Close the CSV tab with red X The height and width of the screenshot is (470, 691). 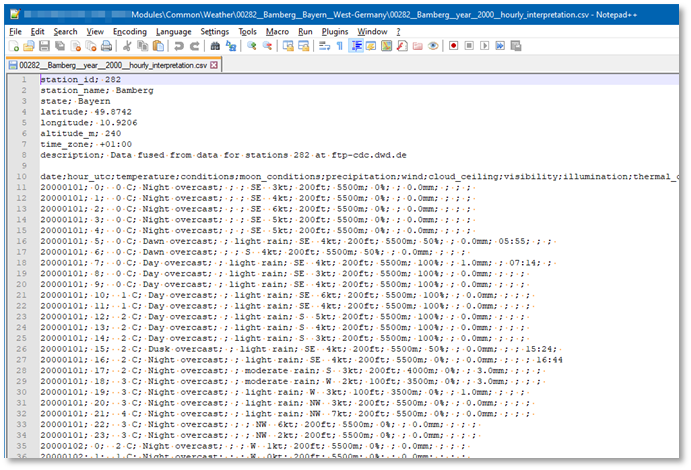tap(213, 64)
